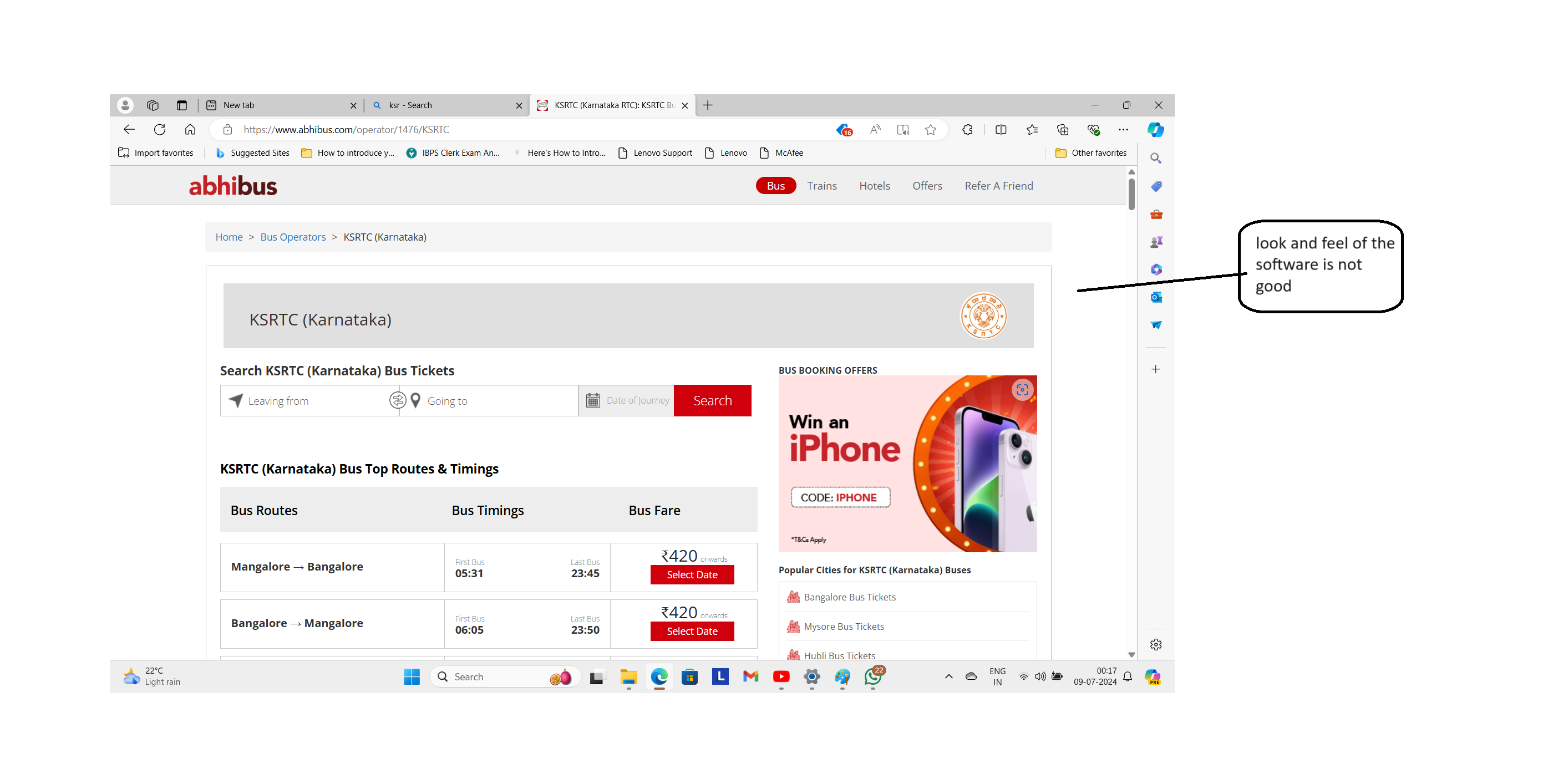Click the Bus Operators breadcrumb link
The width and height of the screenshot is (1543, 784).
293,237
